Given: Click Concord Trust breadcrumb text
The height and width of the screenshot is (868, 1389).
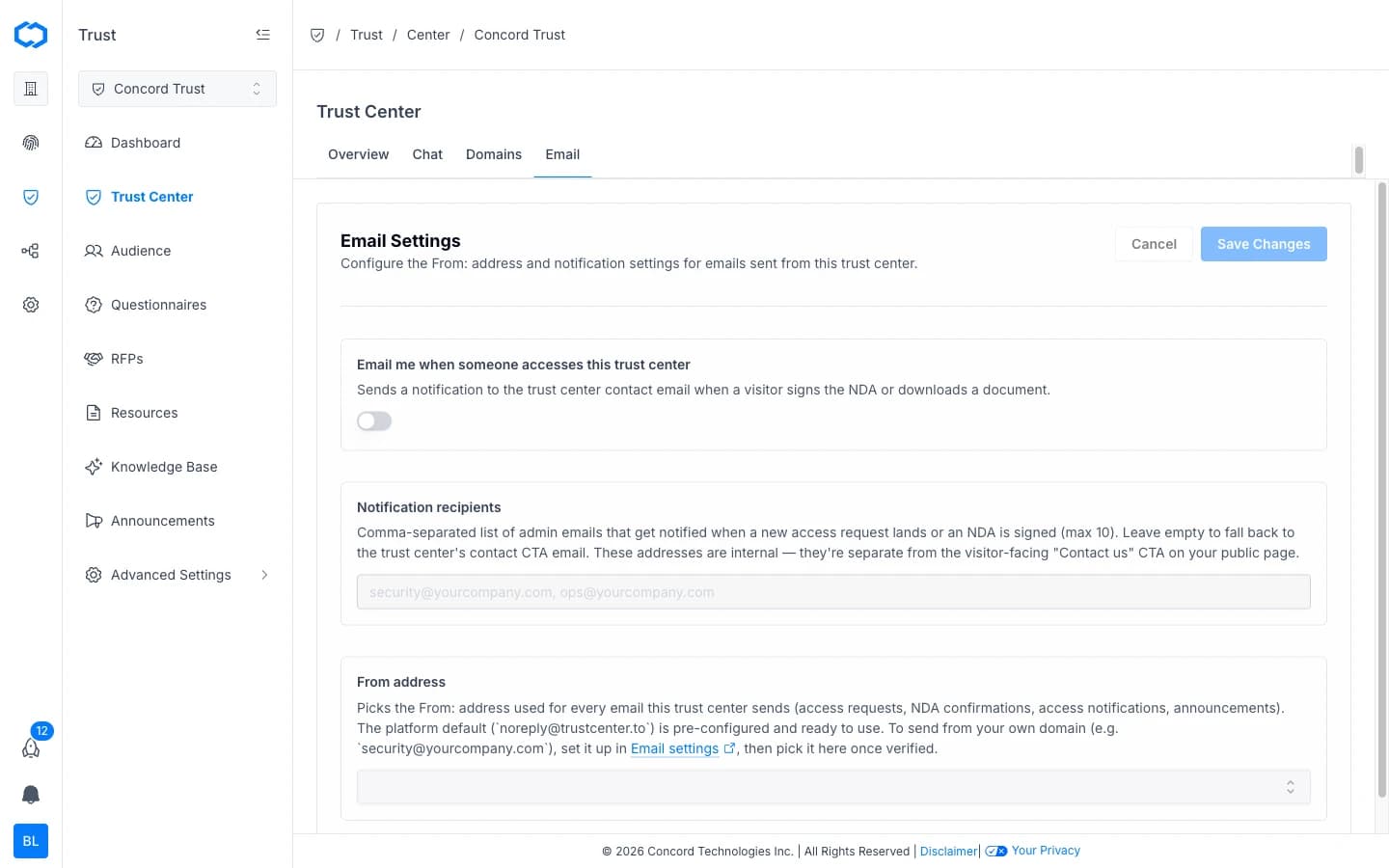Looking at the screenshot, I should [520, 35].
